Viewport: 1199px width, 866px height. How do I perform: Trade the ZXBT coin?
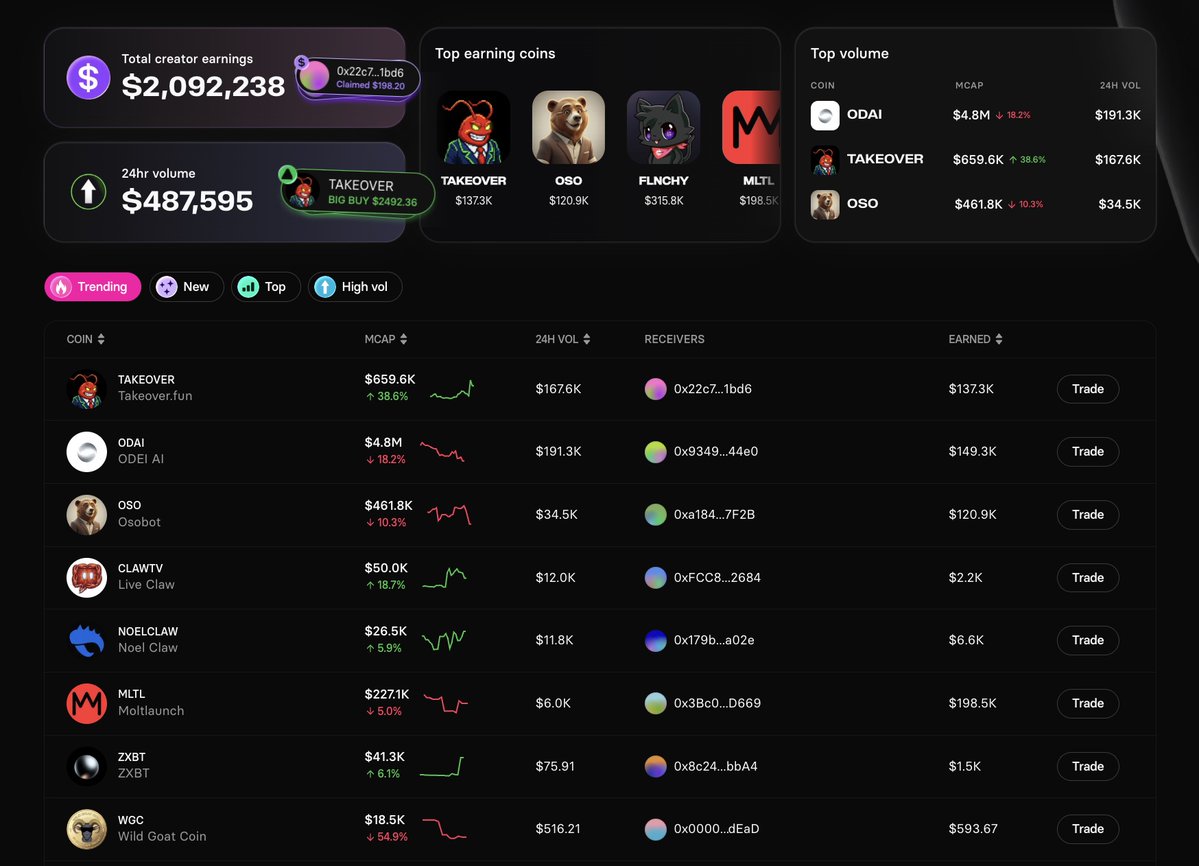[x=1087, y=766]
